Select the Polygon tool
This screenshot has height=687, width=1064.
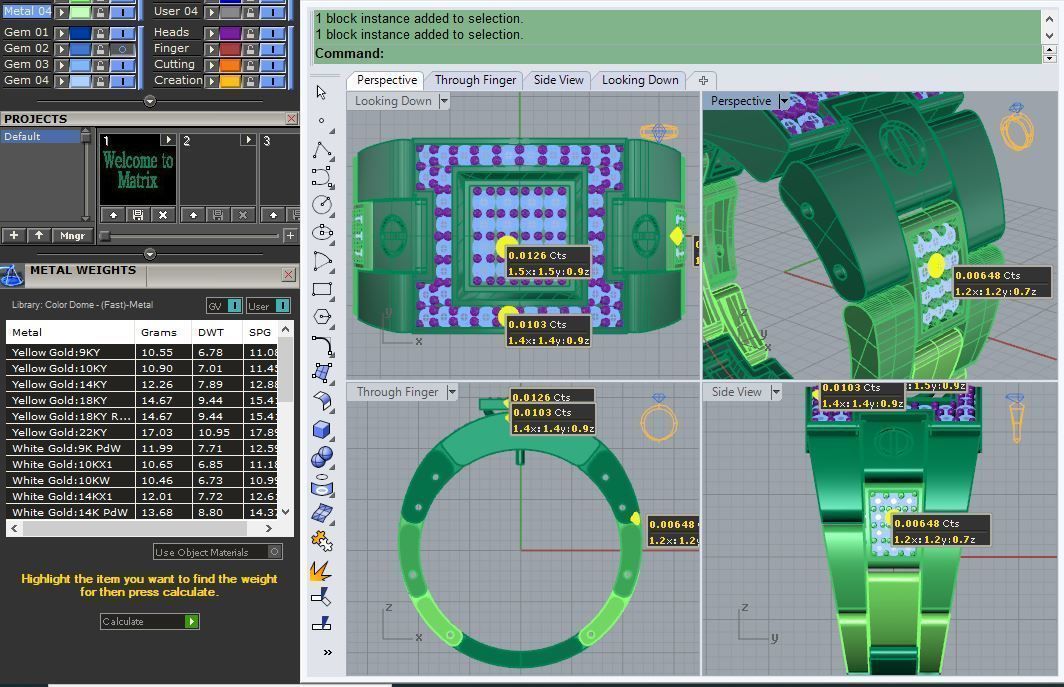322,317
